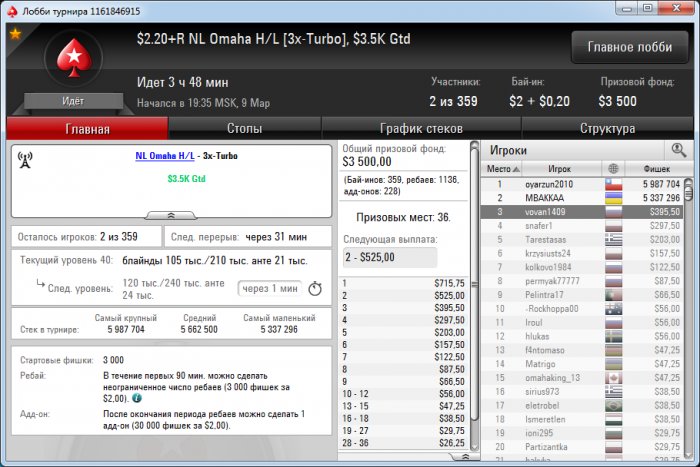Image resolution: width=700 pixels, height=467 pixels.
Task: Click third place payout $395,50 in payouts list
Action: pyautogui.click(x=449, y=308)
